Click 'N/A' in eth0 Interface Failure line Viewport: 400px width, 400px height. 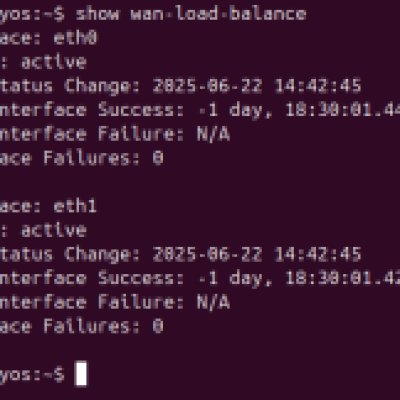pos(213,134)
